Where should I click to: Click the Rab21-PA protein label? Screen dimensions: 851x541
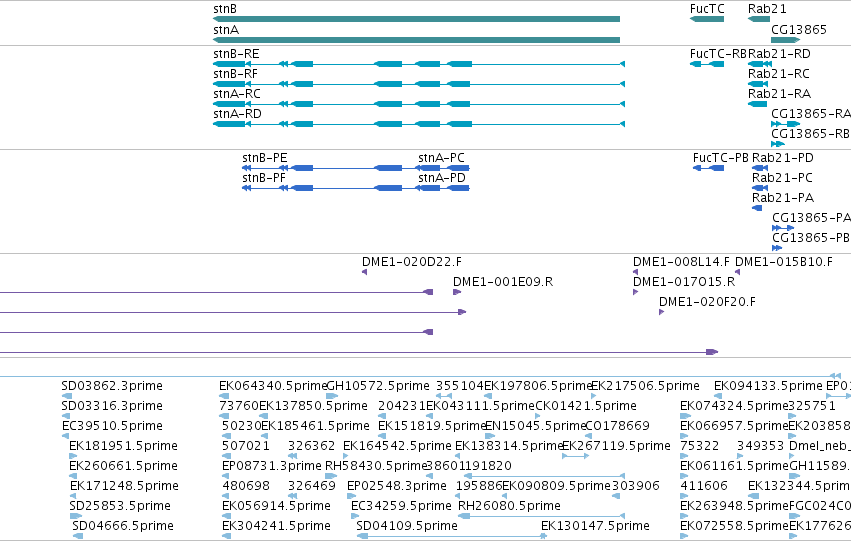pos(783,198)
